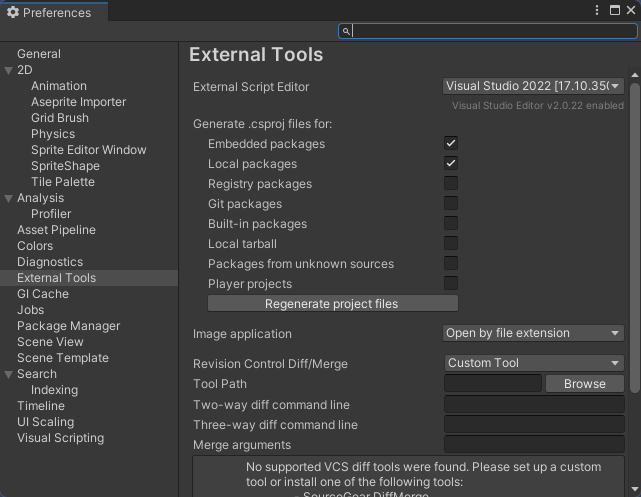Screen dimensions: 641x497
Task: Open Colors preferences
Action: point(35,246)
